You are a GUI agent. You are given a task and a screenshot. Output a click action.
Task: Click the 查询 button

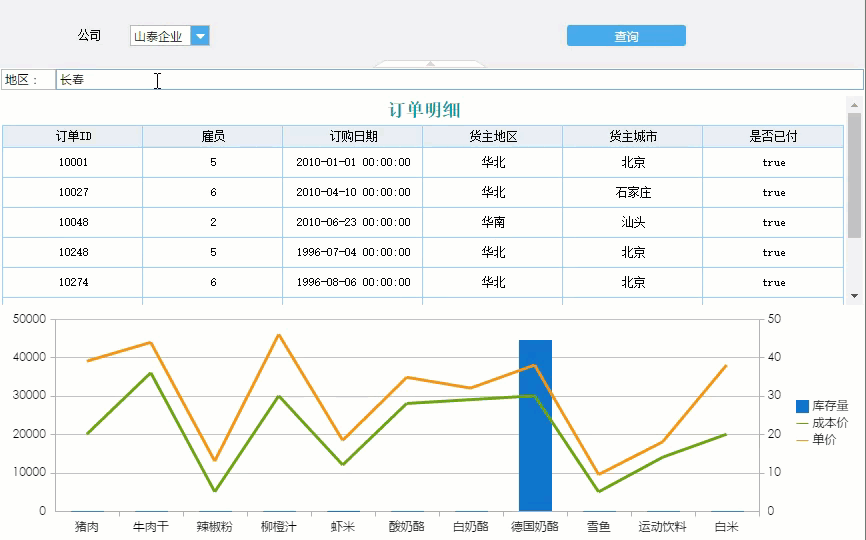[x=626, y=36]
